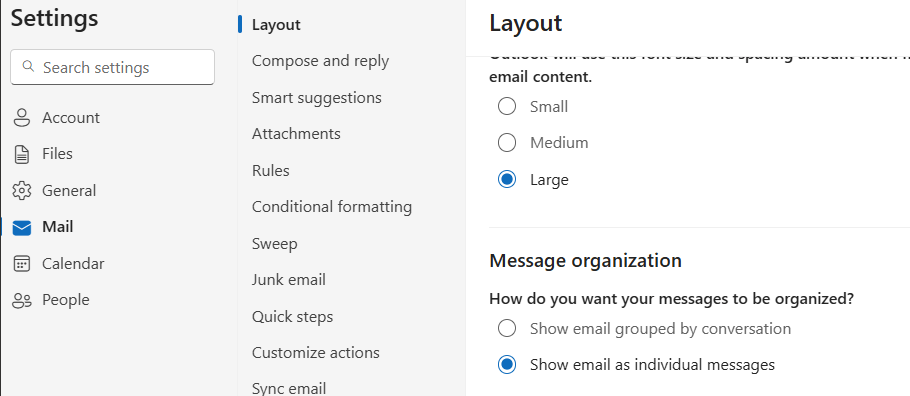Screen dimensions: 910x396
Task: Select the Medium font size option
Action: pos(507,142)
